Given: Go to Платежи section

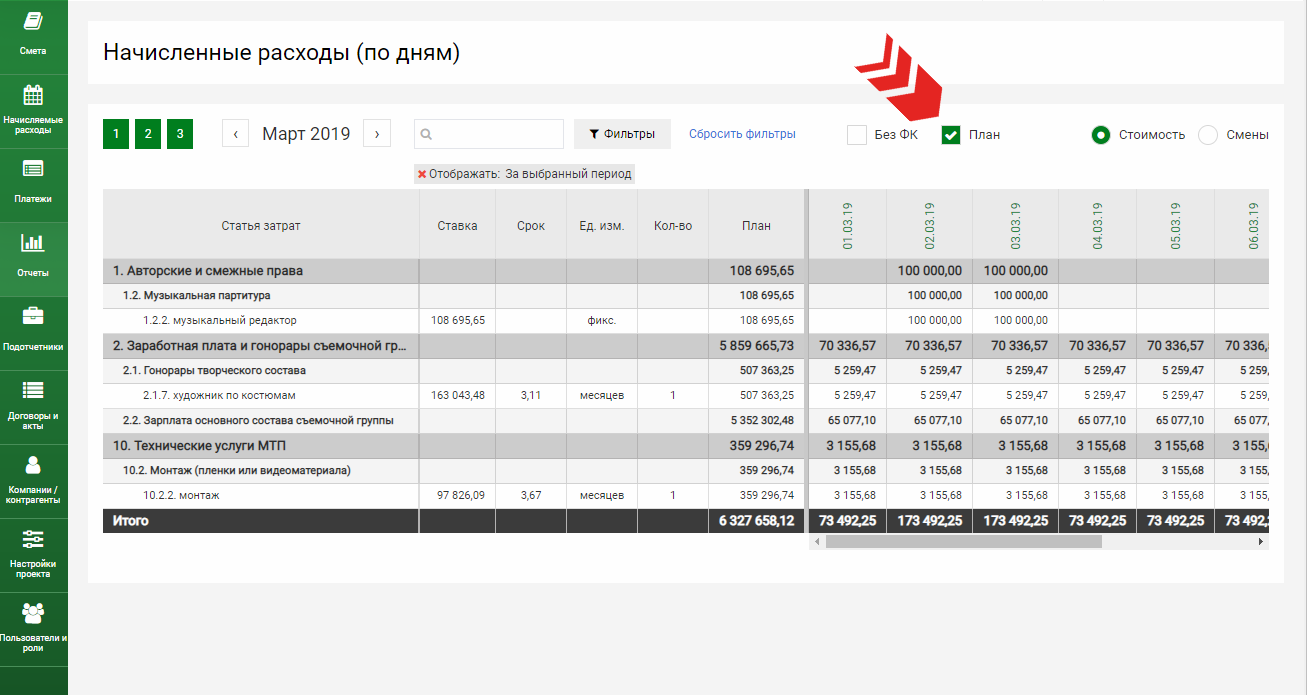Looking at the screenshot, I should click(33, 182).
